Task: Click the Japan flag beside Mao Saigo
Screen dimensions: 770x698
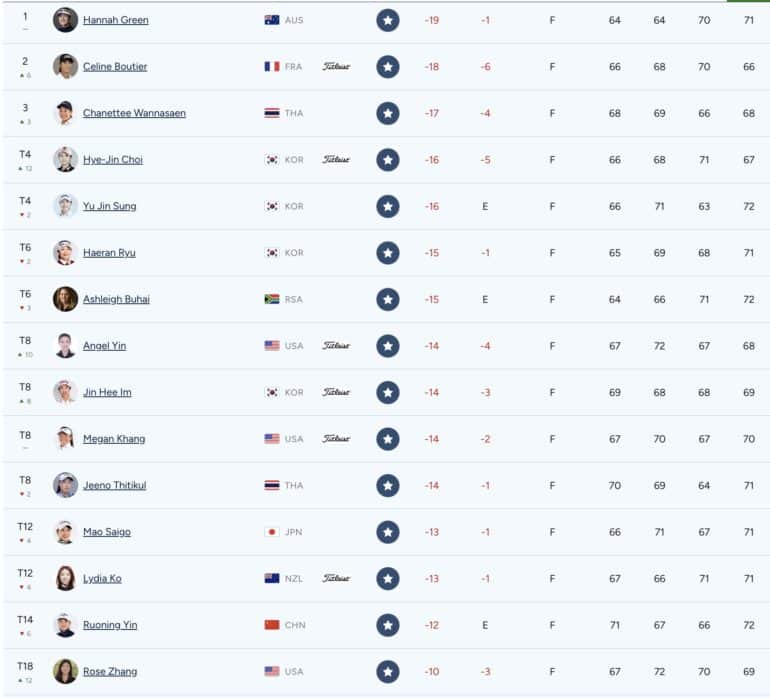Action: pyautogui.click(x=272, y=532)
